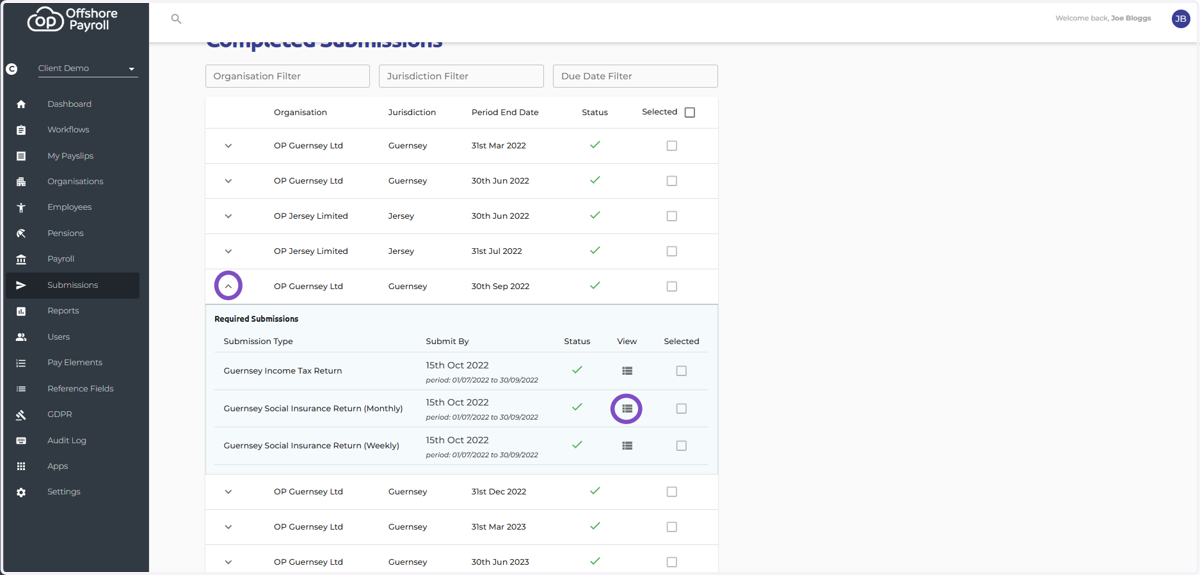
Task: Select the 31st Dec 2022 row checkbox
Action: click(672, 492)
